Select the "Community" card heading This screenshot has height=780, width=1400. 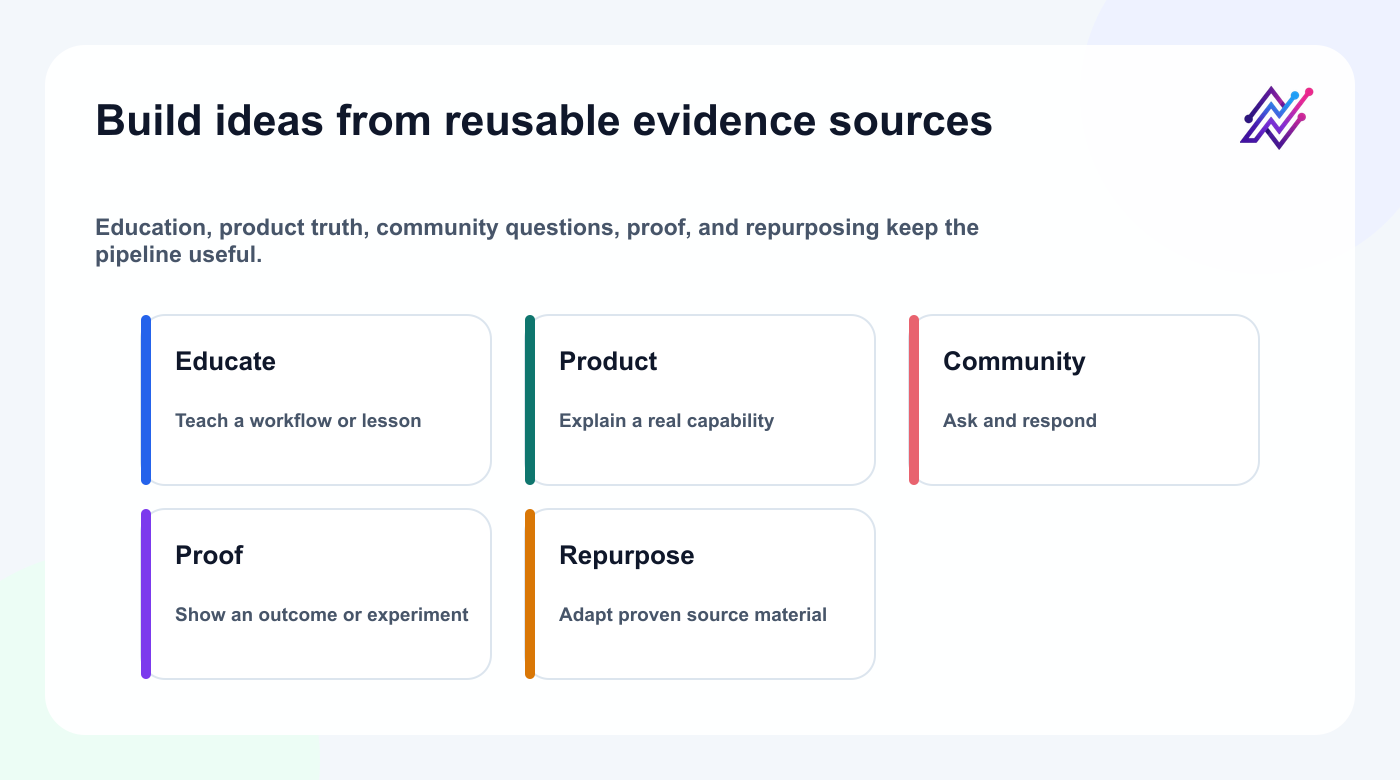click(x=1014, y=361)
